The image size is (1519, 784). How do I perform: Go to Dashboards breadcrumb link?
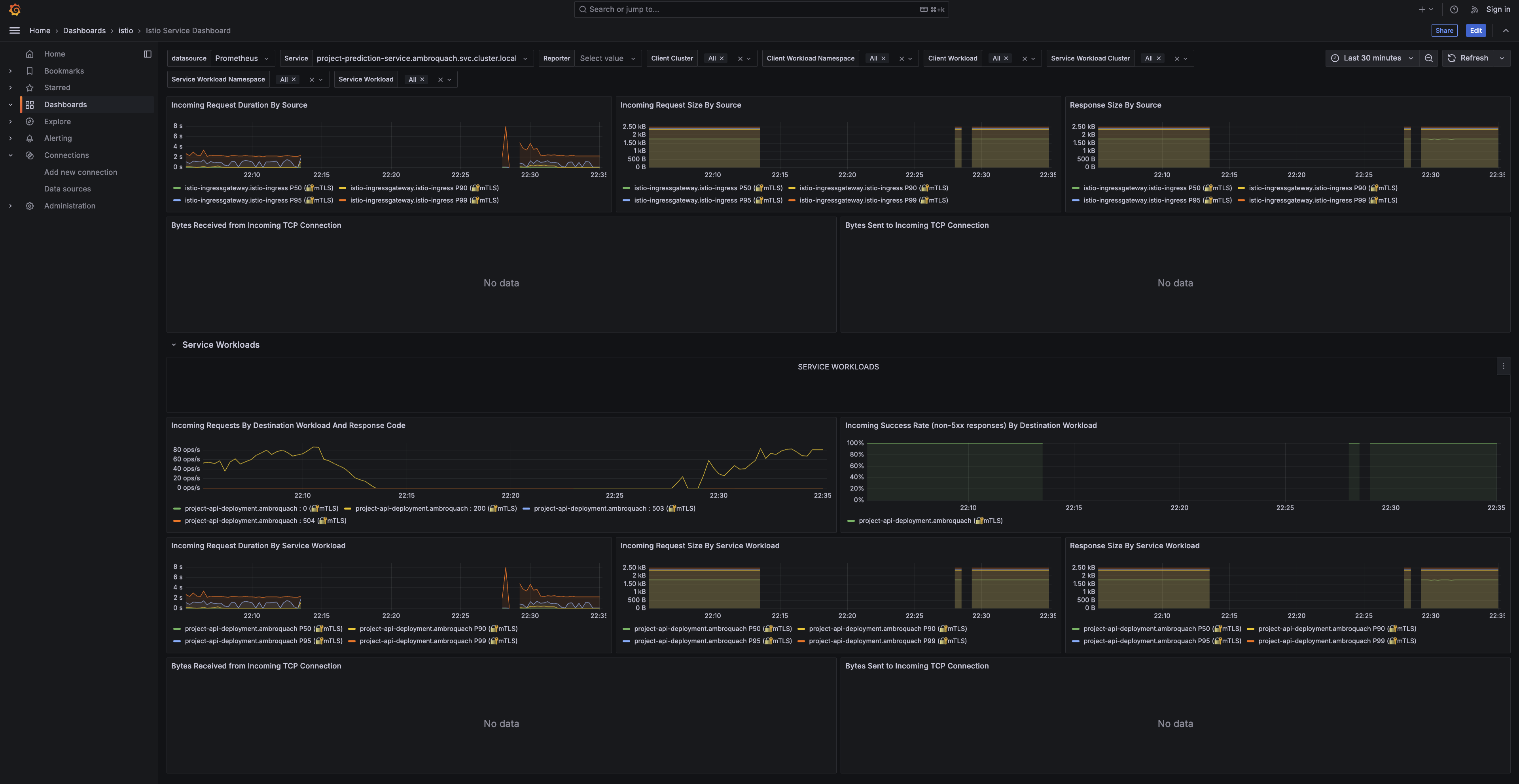point(84,30)
